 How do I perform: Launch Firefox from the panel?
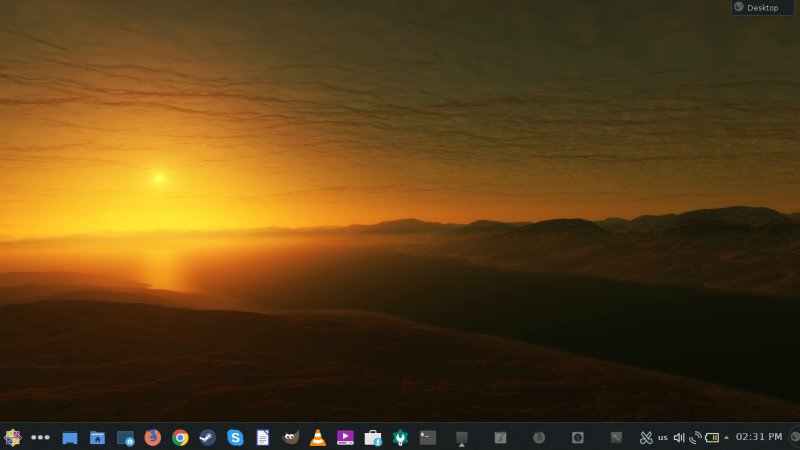pyautogui.click(x=153, y=437)
